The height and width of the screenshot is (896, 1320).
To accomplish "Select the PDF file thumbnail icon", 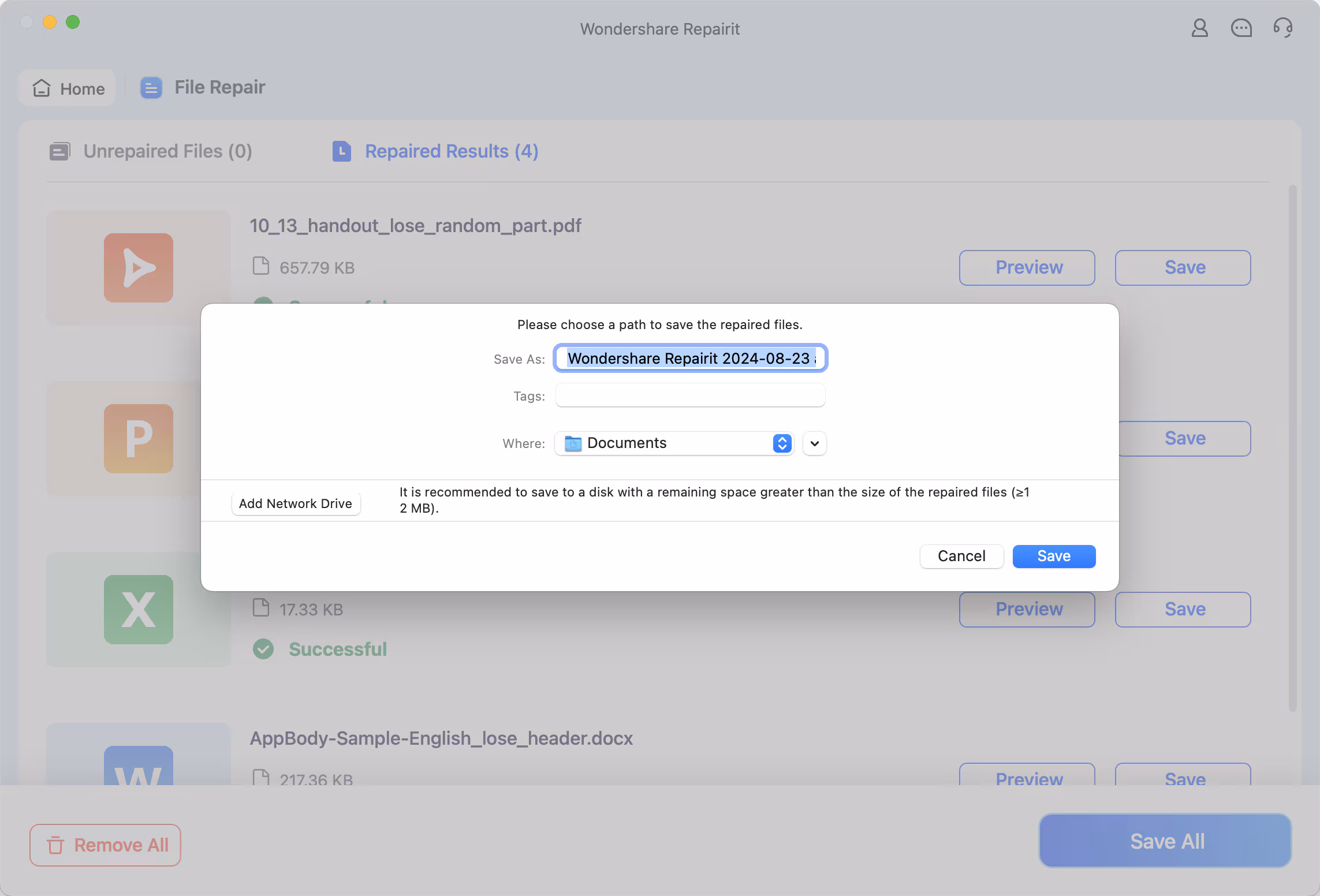I will coord(139,268).
